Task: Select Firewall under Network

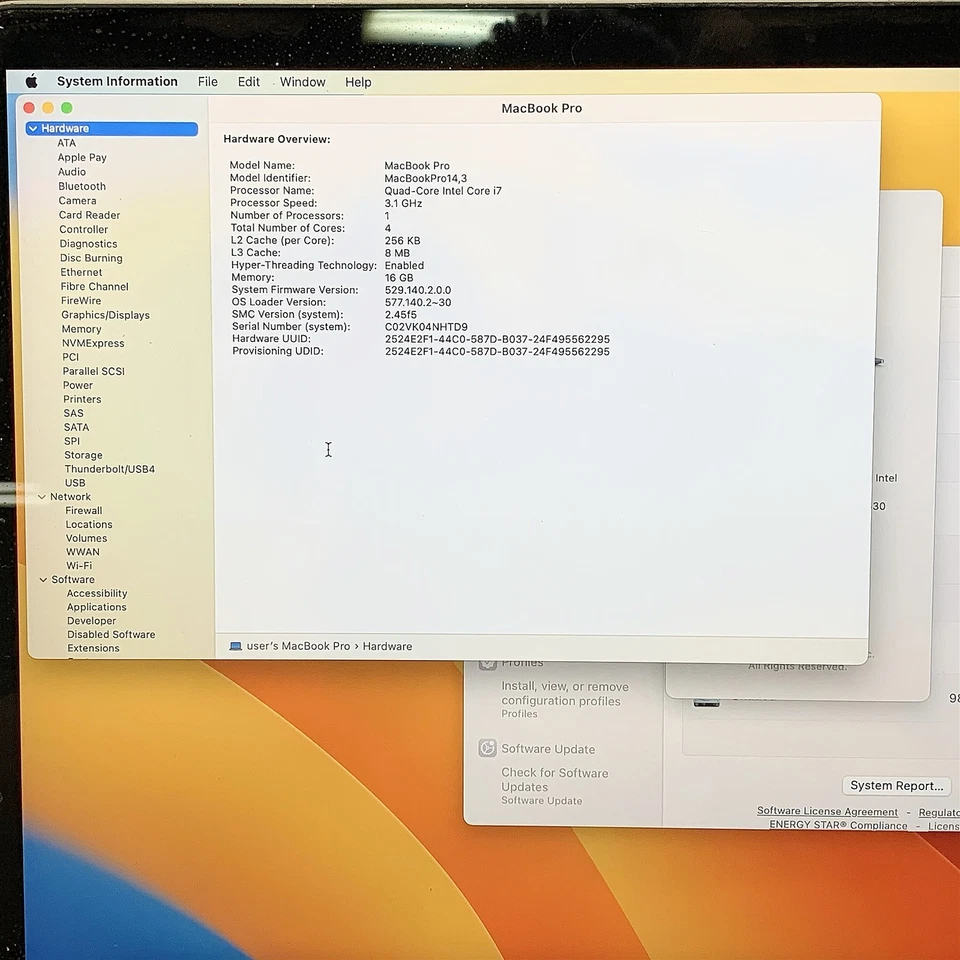Action: 83,510
